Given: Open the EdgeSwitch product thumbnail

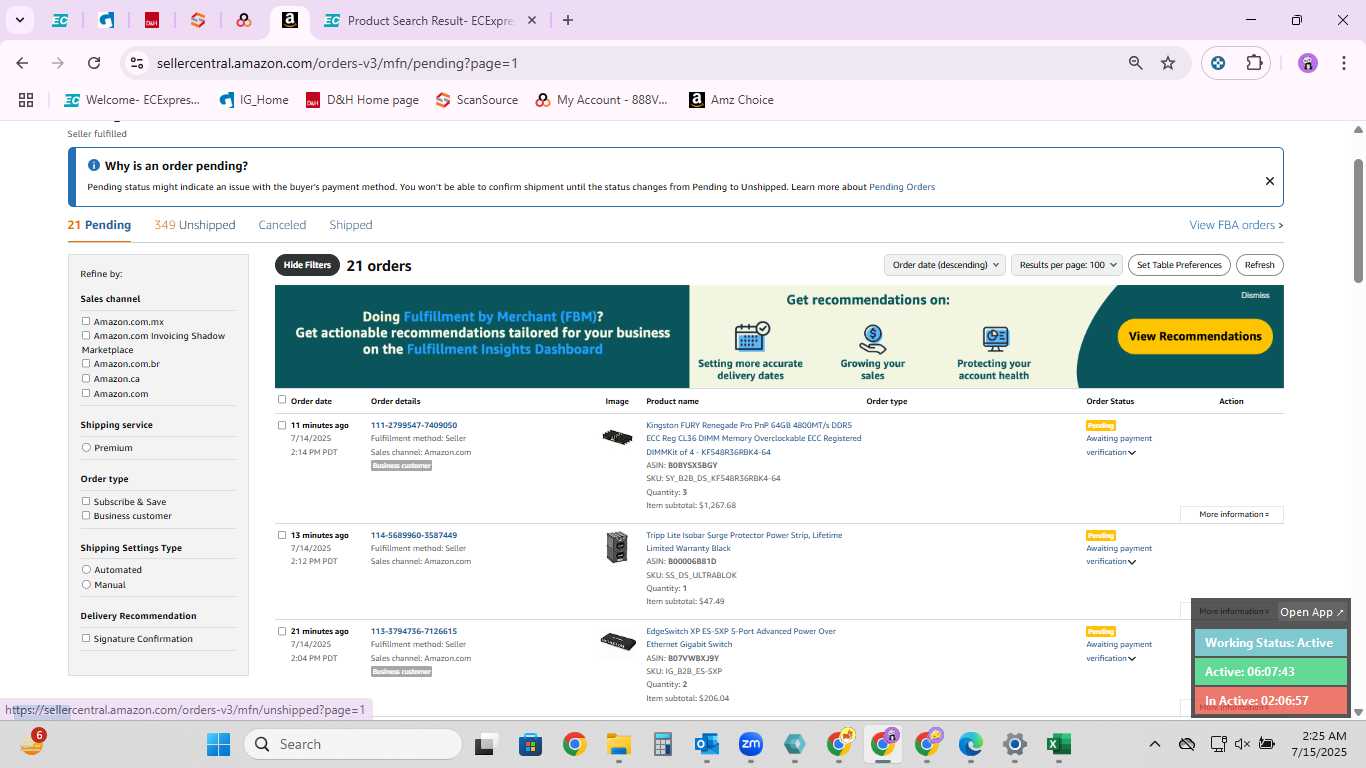Looking at the screenshot, I should pyautogui.click(x=617, y=642).
